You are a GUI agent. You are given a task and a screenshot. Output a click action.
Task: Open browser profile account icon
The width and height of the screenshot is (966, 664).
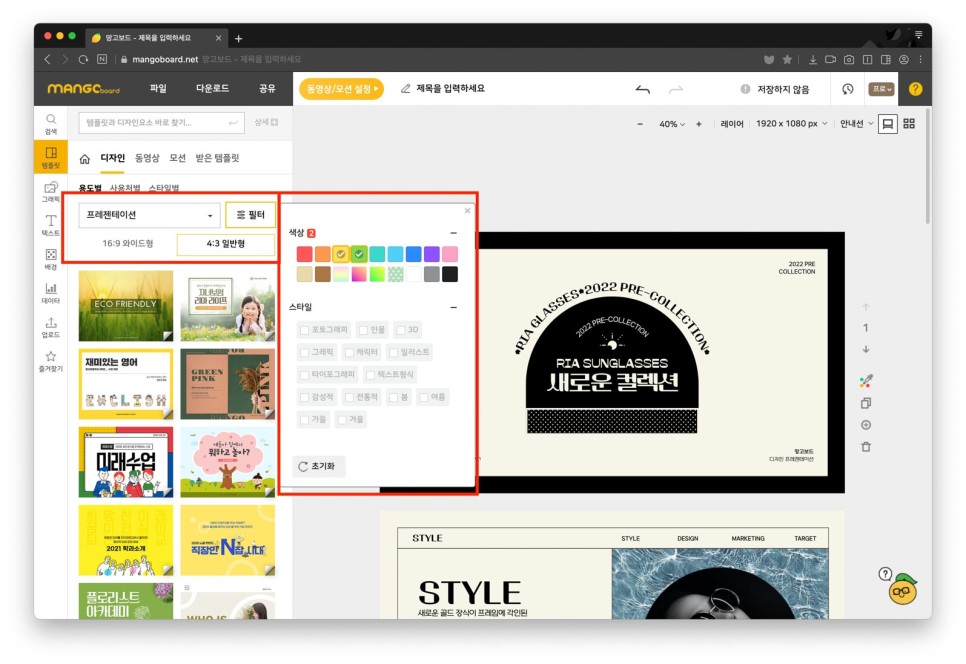click(904, 60)
